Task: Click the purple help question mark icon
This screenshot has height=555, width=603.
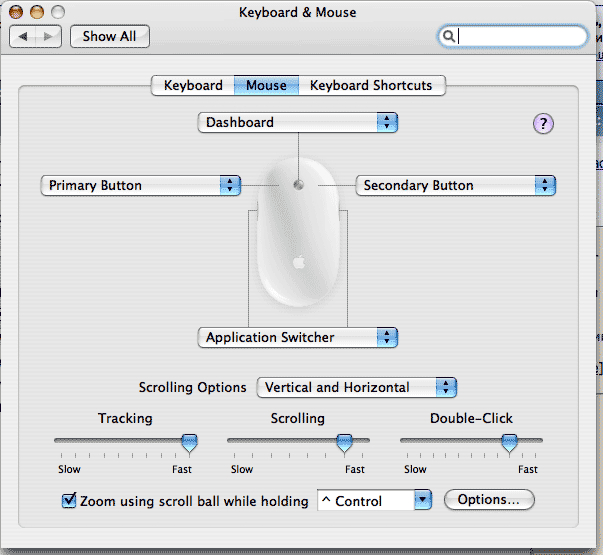Action: click(543, 124)
